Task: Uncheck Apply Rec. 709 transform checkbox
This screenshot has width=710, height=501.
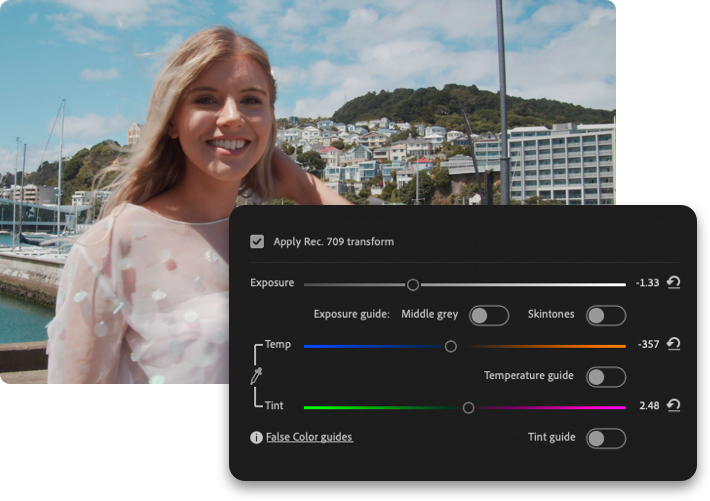Action: tap(257, 241)
